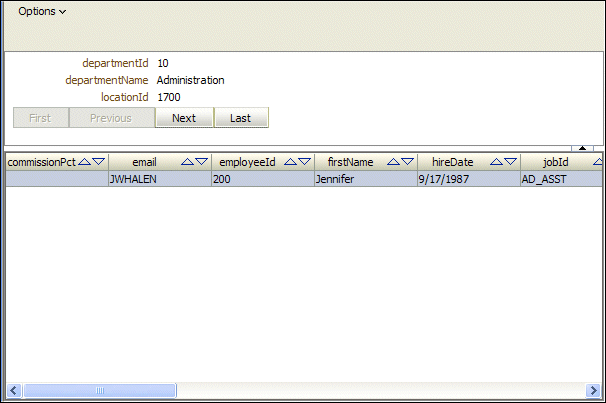Click the First navigation button

(x=40, y=118)
